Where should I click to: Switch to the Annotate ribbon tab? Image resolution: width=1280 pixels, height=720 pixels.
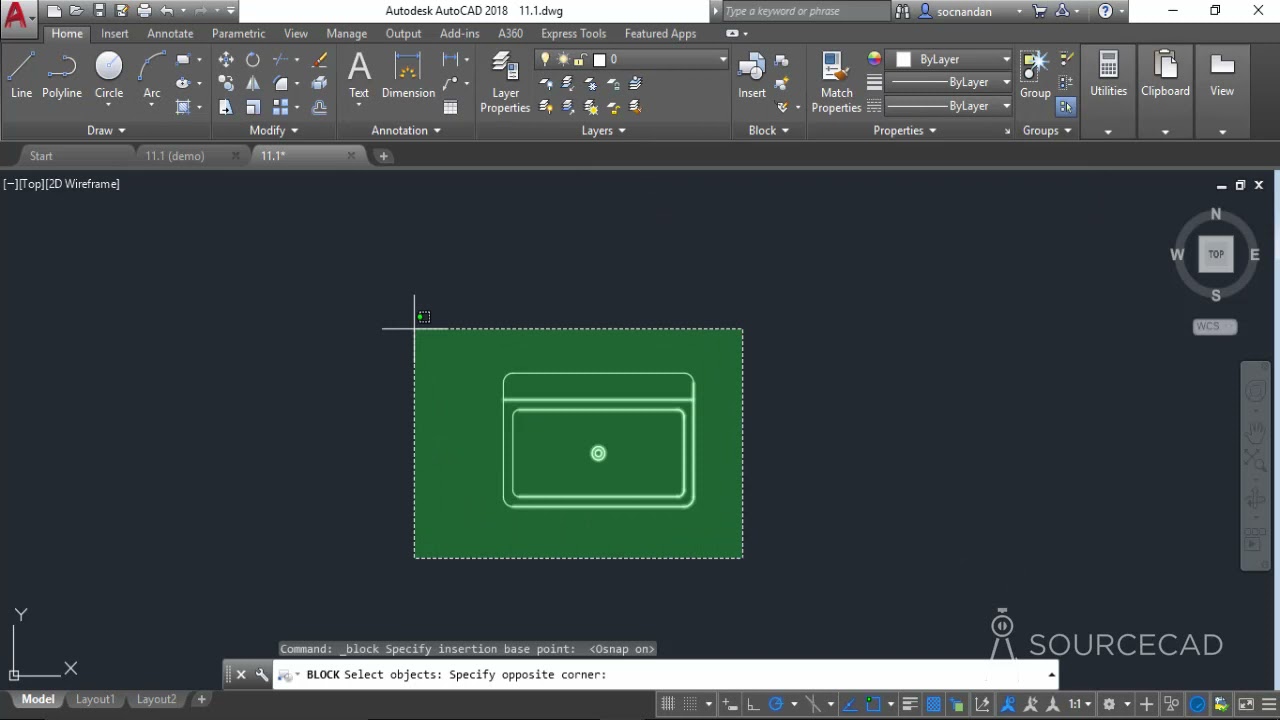[x=170, y=33]
